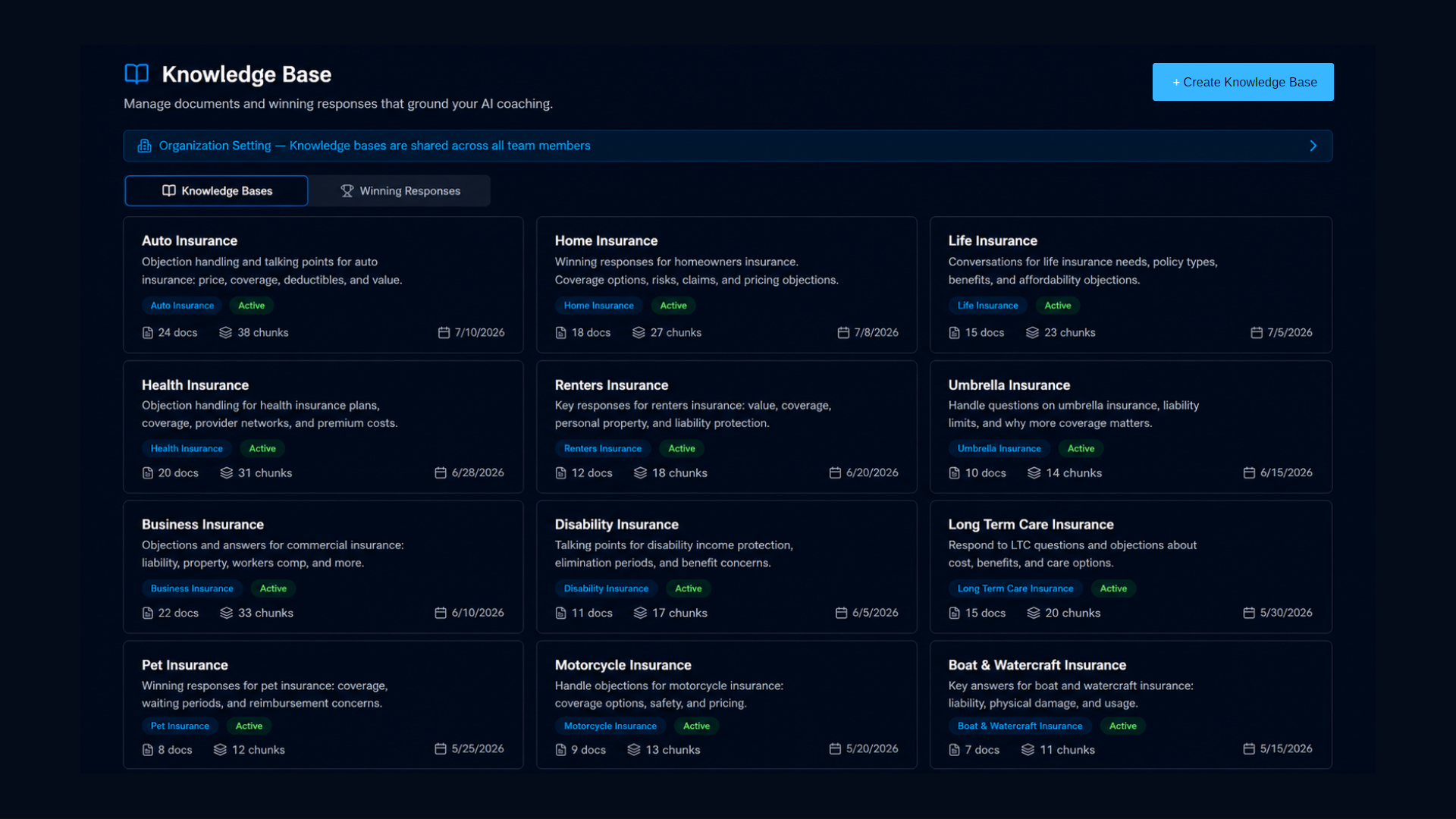Click the trophy icon on Winning Responses
Image resolution: width=1456 pixels, height=819 pixels.
[347, 191]
